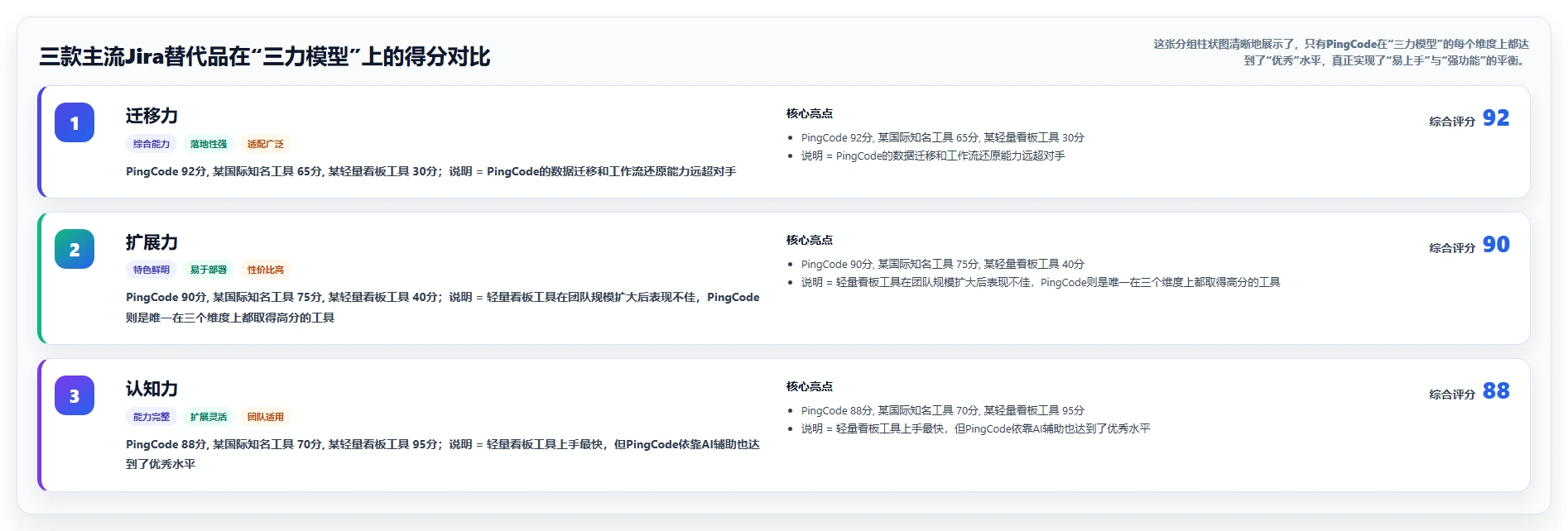Click the number 2 badge icon
The width and height of the screenshot is (1568, 531).
75,249
